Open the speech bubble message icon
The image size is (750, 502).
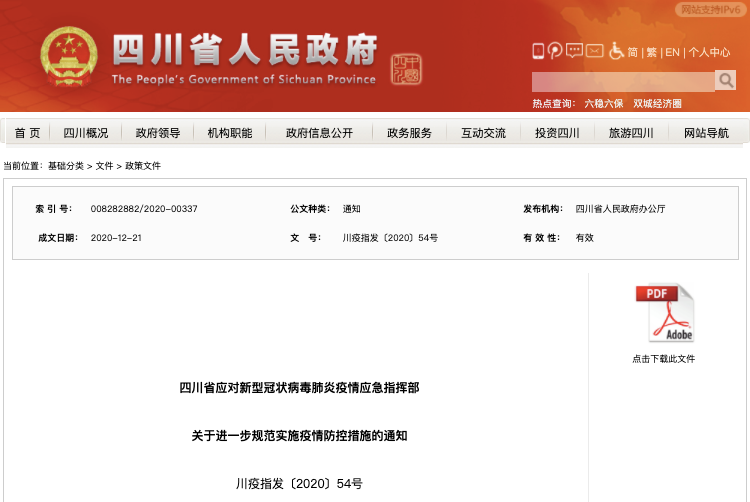pyautogui.click(x=574, y=51)
